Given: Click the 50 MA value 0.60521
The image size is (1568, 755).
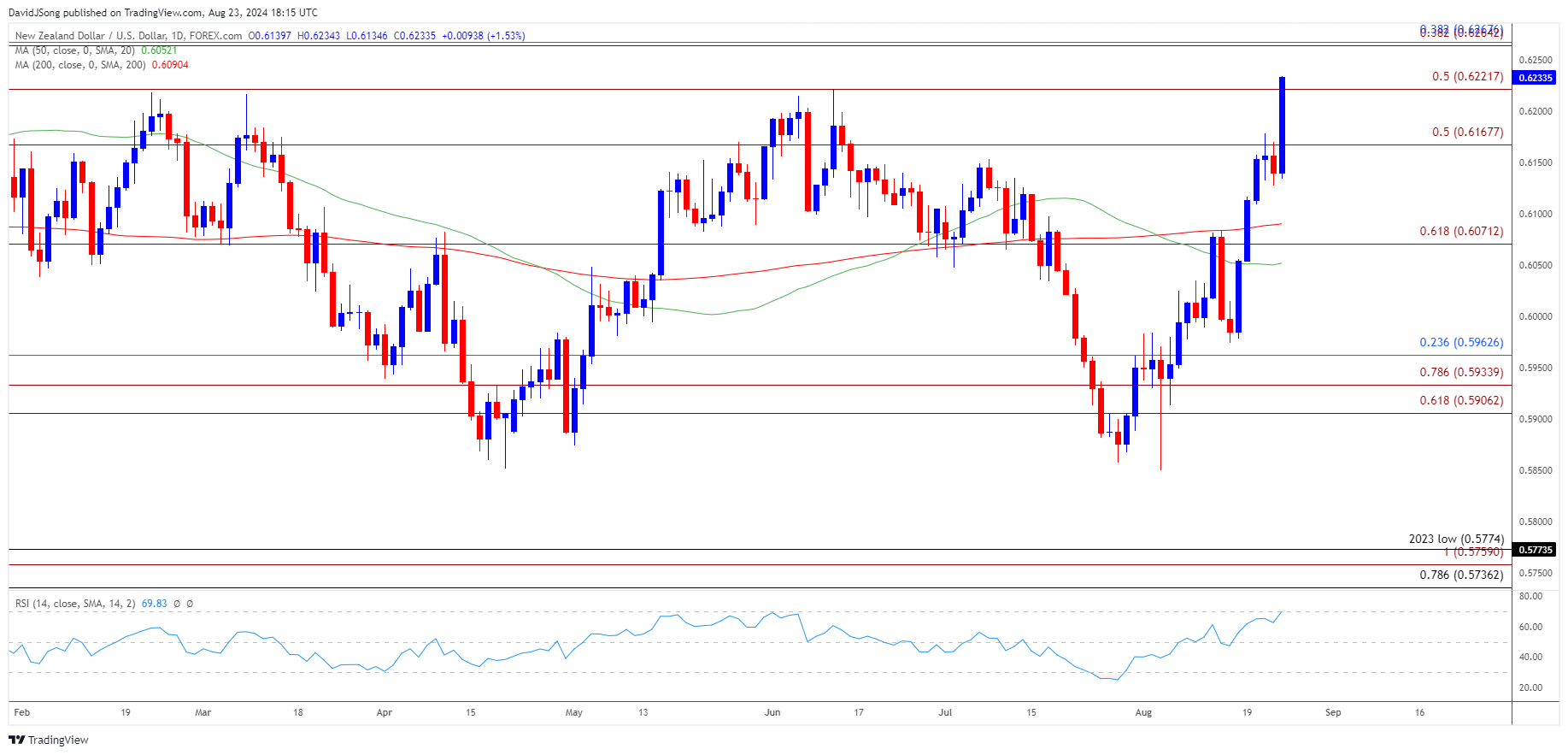Looking at the screenshot, I should point(159,50).
